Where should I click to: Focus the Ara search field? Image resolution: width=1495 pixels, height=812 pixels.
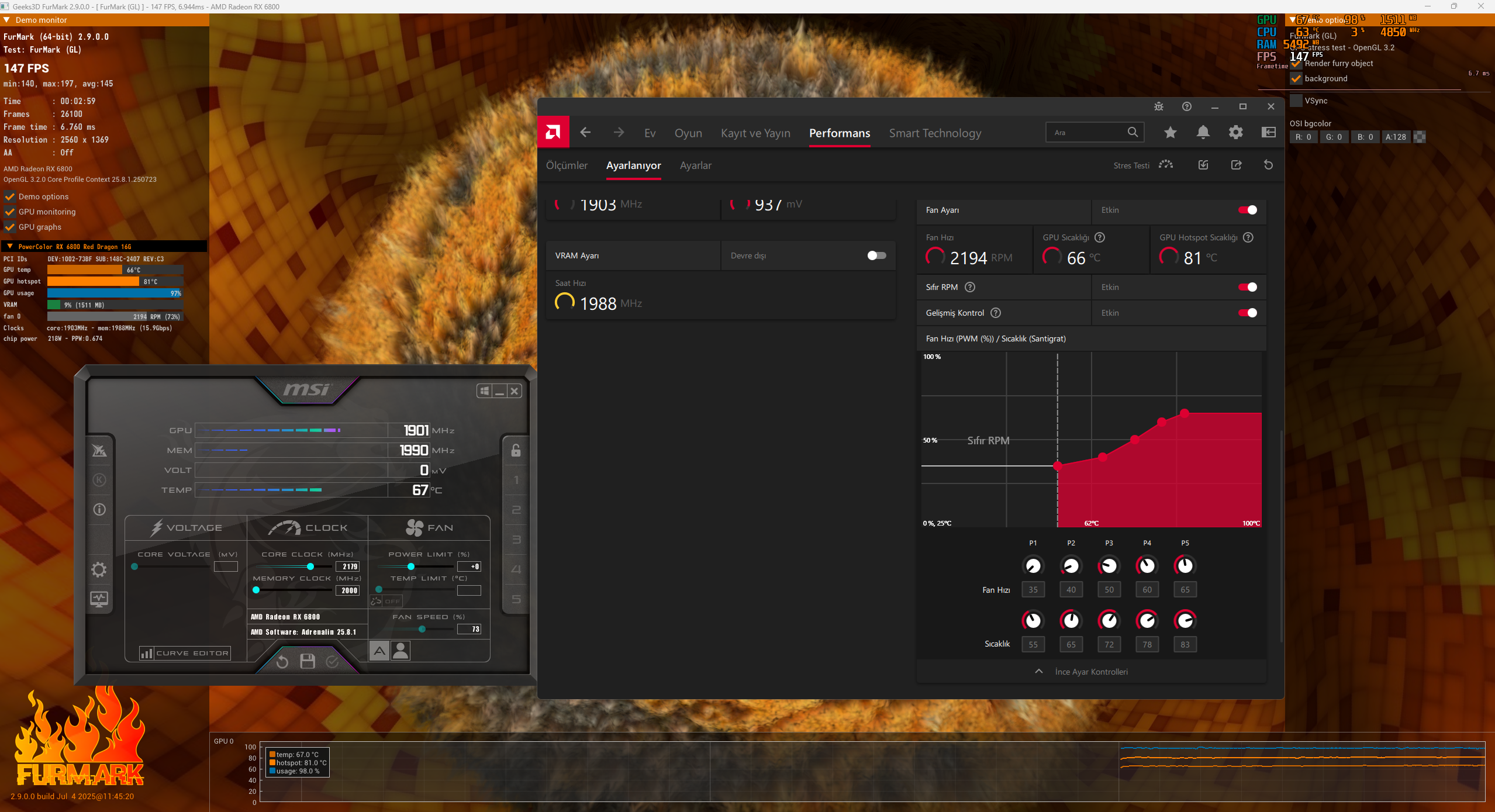click(1095, 133)
